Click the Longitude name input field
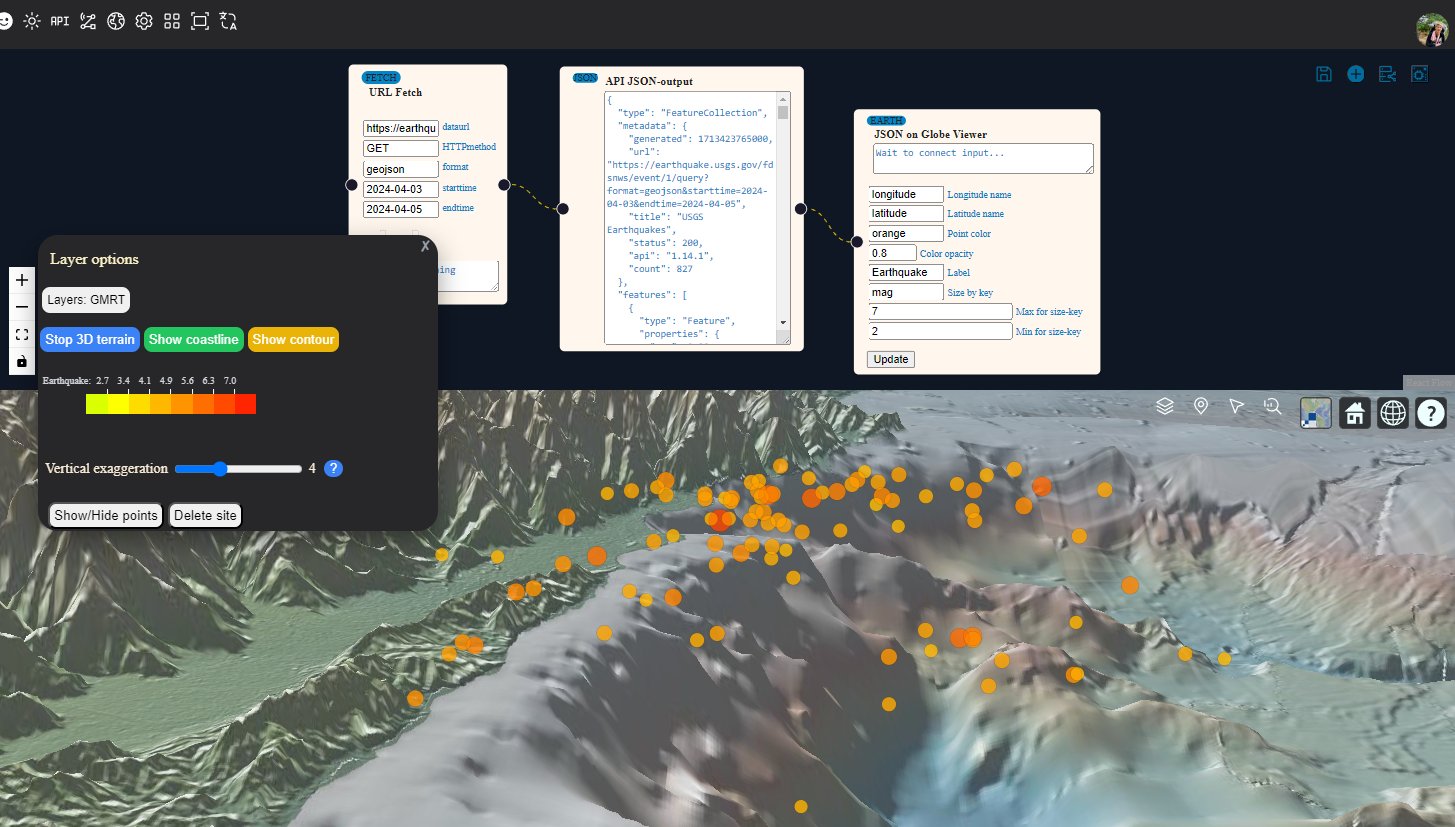This screenshot has width=1455, height=827. click(906, 194)
